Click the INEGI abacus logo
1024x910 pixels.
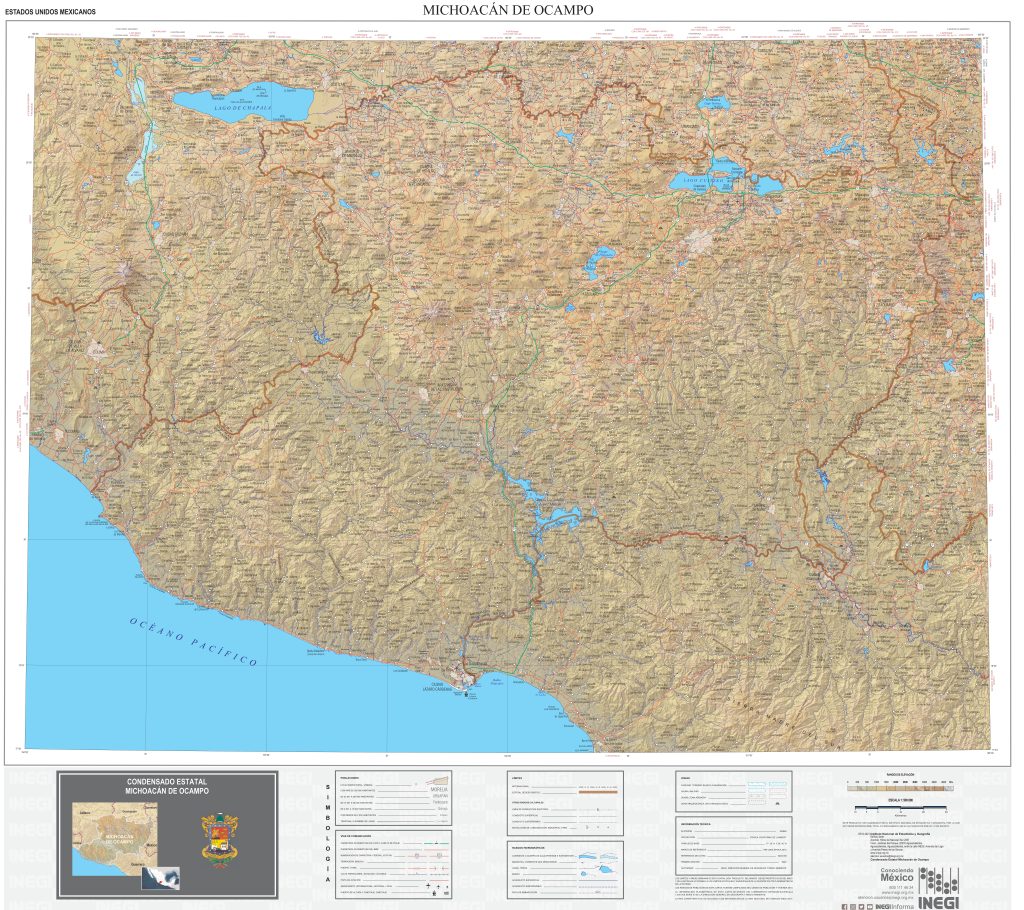[x=940, y=880]
